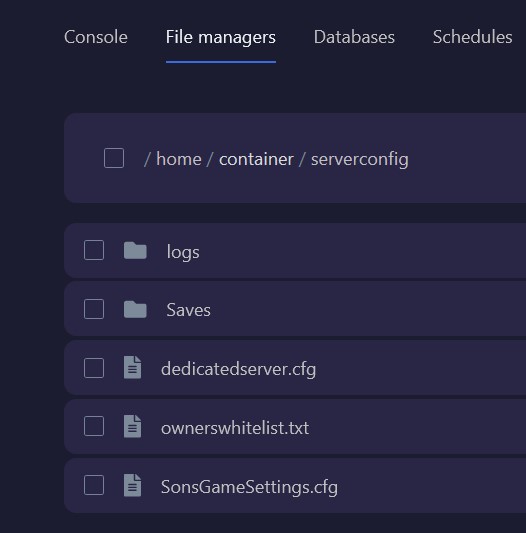Switch to the File managers tab

tap(221, 37)
